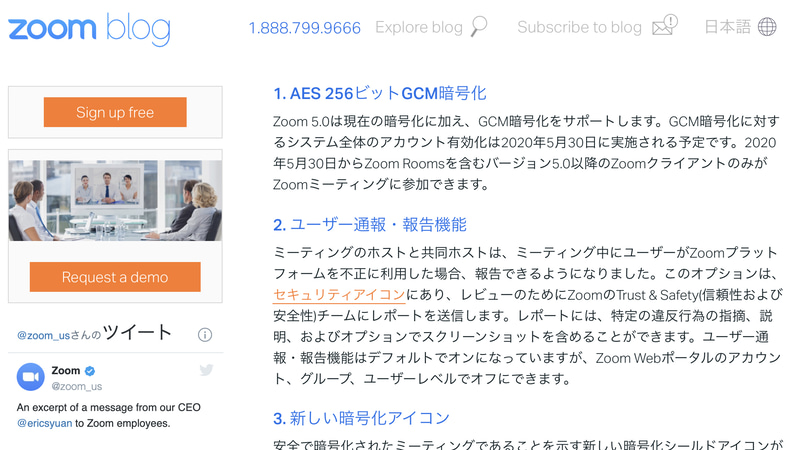Call the 1.888.799.9666 phone link
The image size is (800, 450).
click(x=305, y=28)
